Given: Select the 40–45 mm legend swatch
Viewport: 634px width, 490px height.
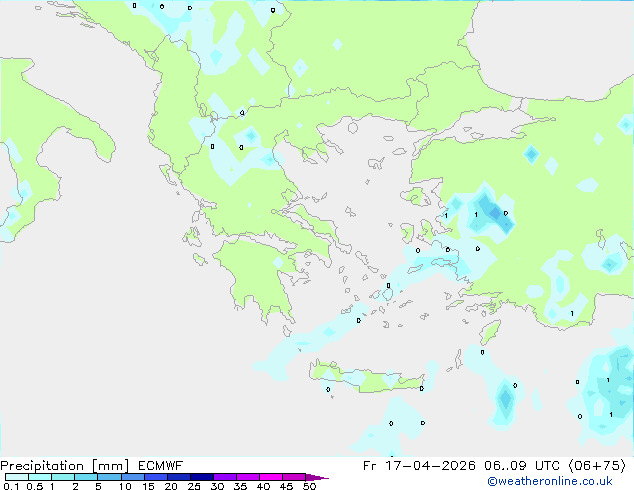Looking at the screenshot, I should pyautogui.click(x=271, y=477).
